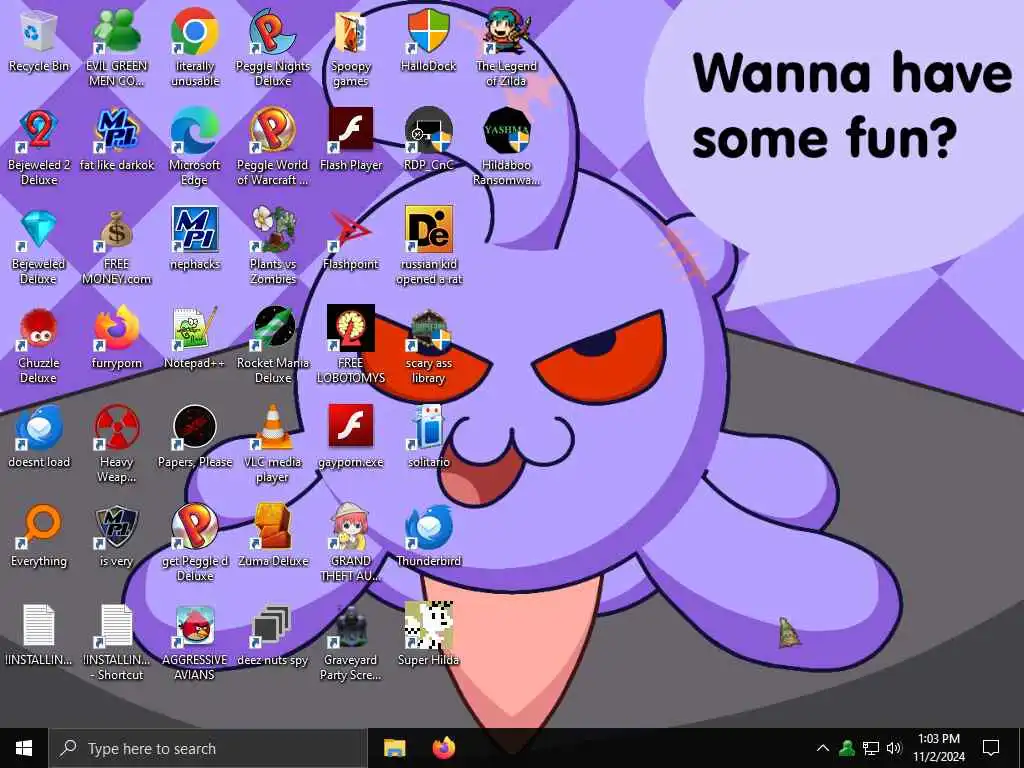Select the Plants vs Zombies icon
The height and width of the screenshot is (768, 1024).
click(273, 230)
